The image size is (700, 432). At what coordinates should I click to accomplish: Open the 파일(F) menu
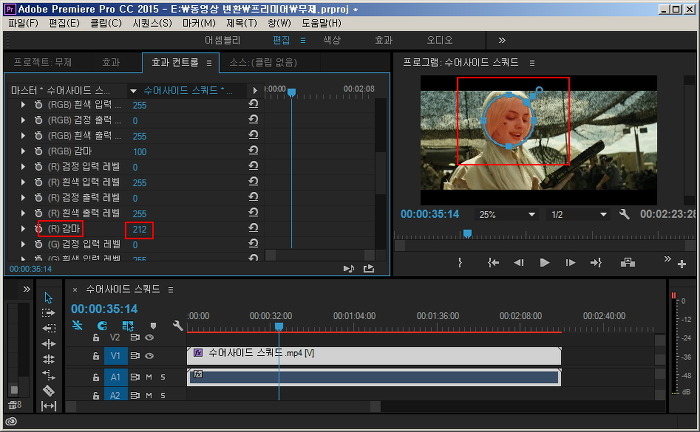tap(23, 23)
